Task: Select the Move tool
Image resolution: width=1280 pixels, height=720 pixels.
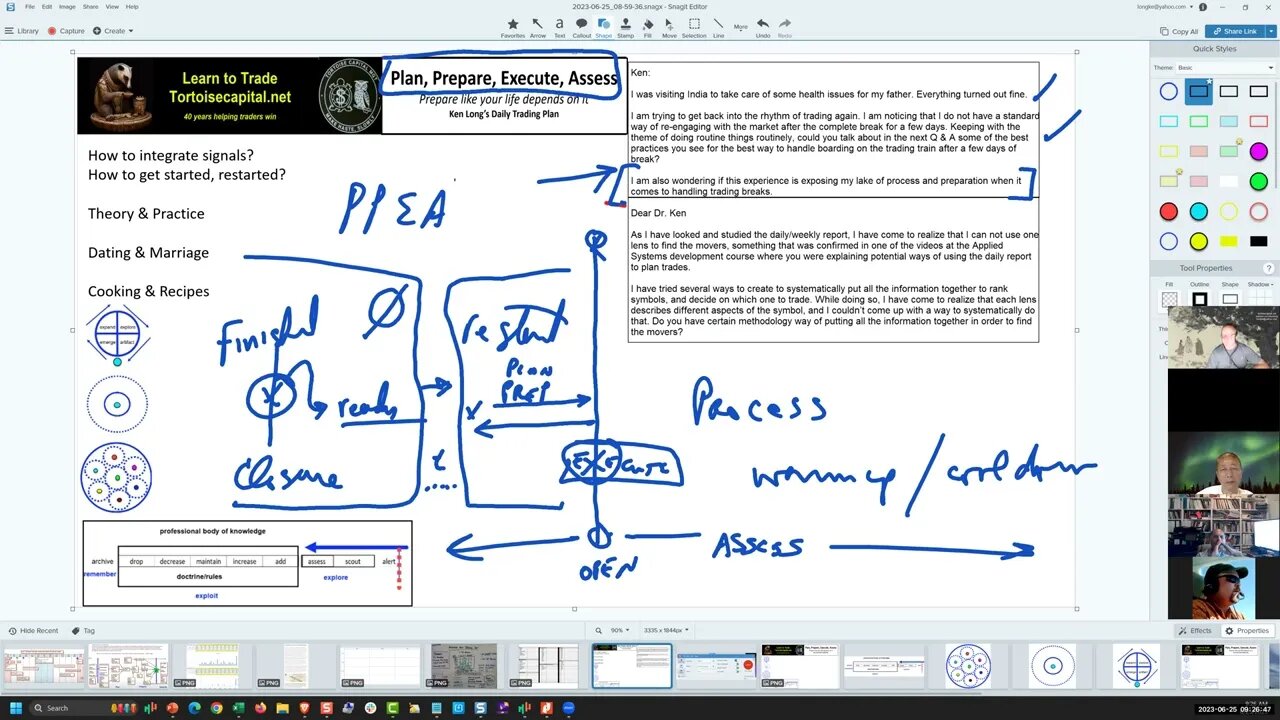Action: [669, 27]
